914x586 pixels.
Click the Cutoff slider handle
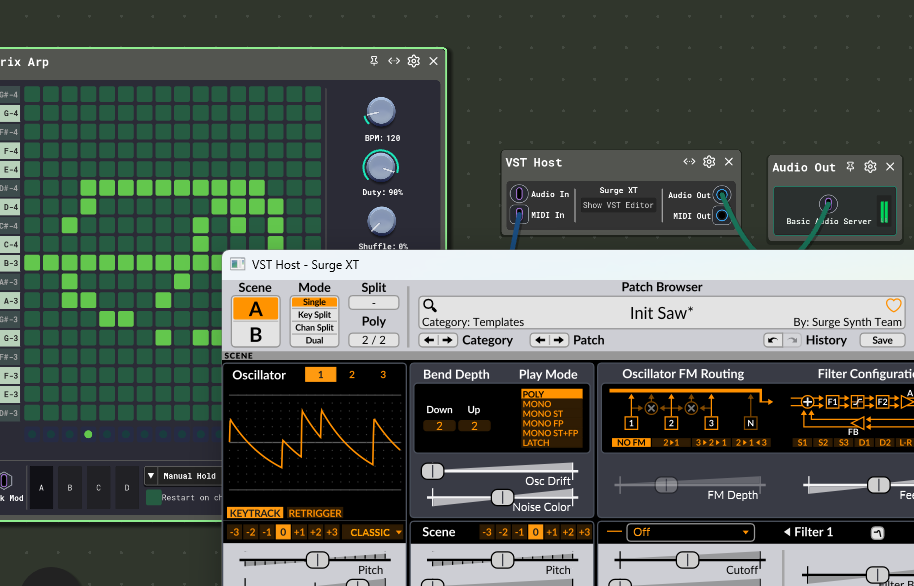(687, 560)
